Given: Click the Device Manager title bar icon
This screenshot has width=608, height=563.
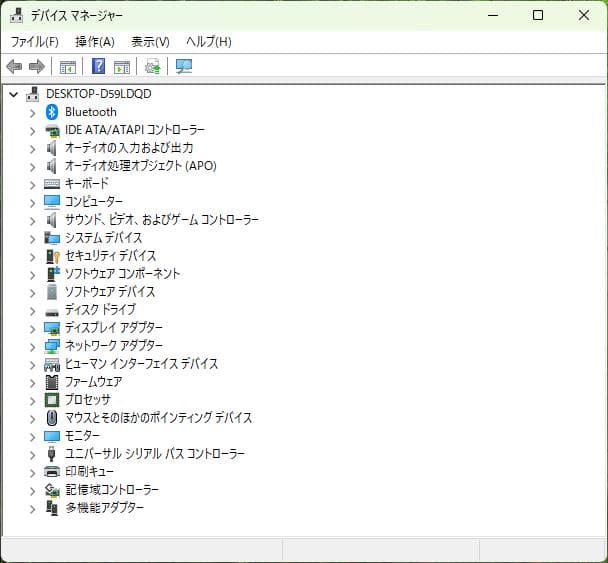Looking at the screenshot, I should [16, 16].
